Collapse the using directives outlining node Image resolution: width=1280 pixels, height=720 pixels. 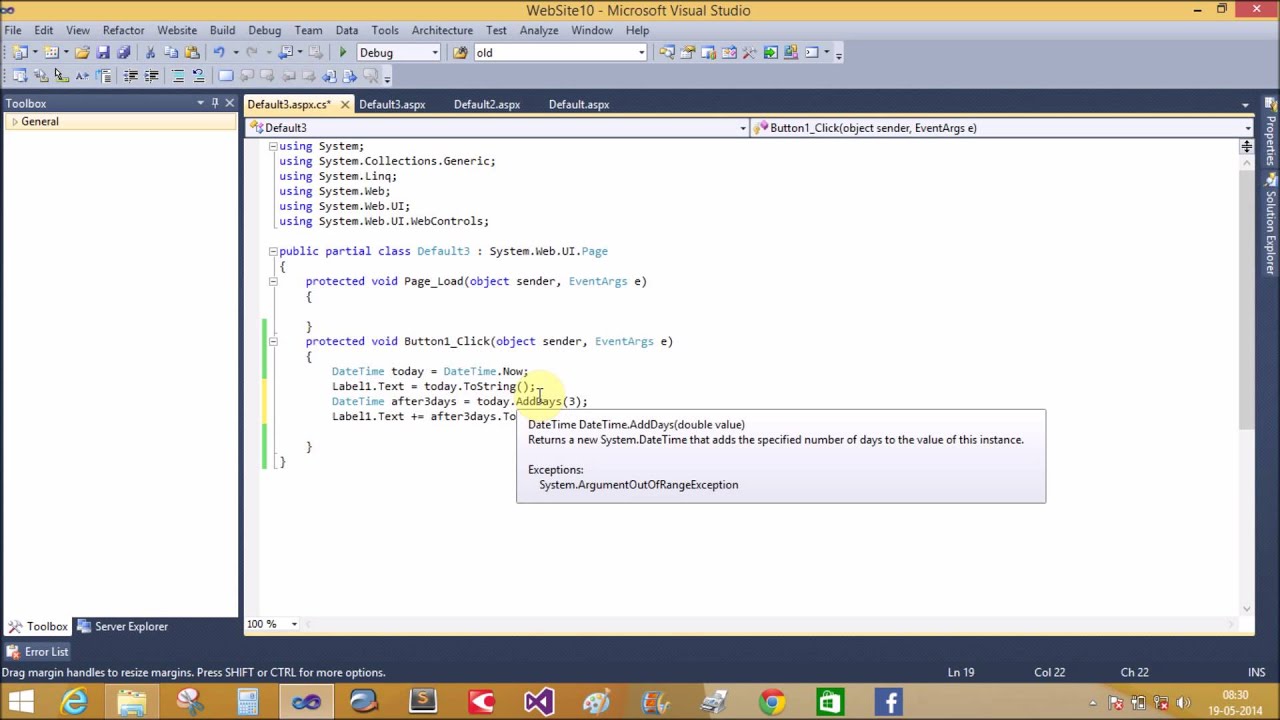coord(272,146)
